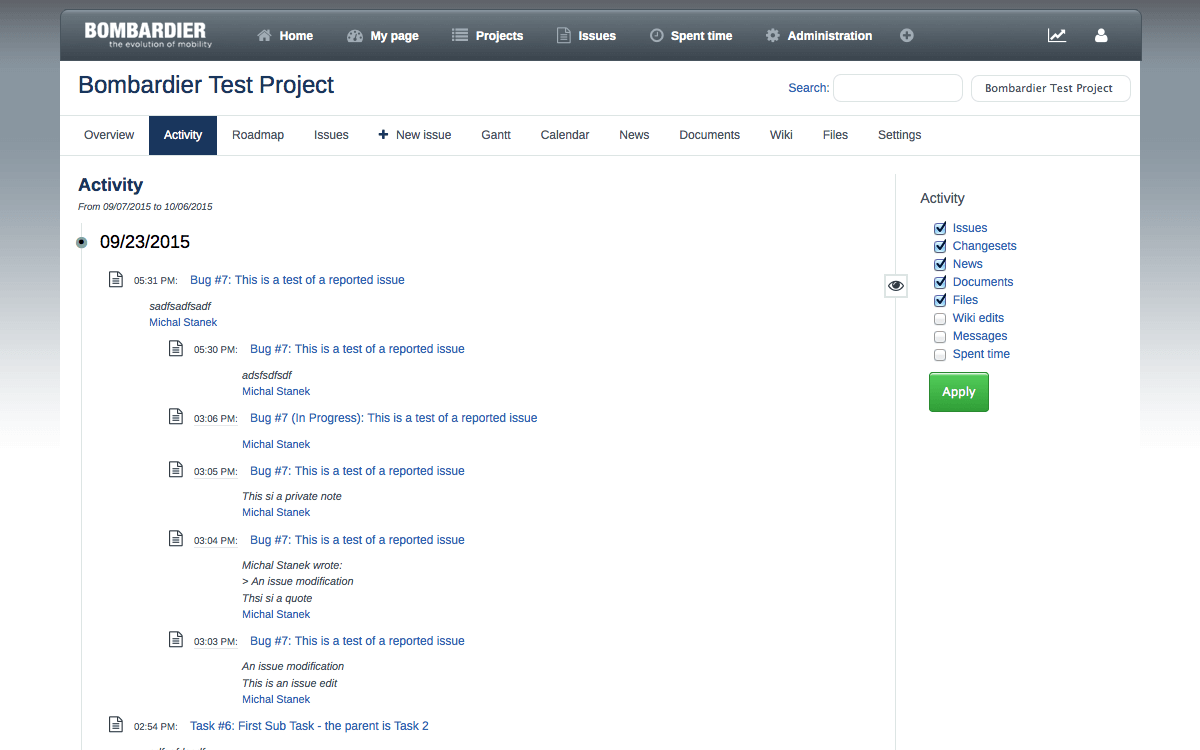
Task: Open the plus circle menu in top bar
Action: pos(907,35)
